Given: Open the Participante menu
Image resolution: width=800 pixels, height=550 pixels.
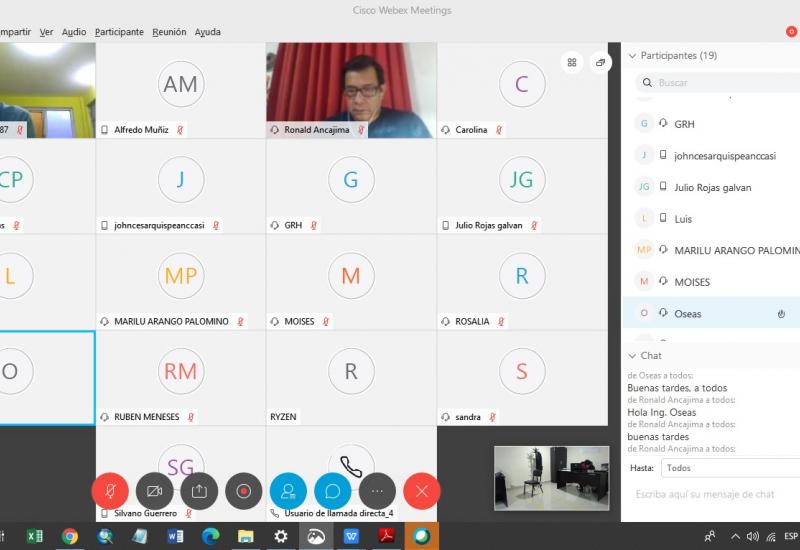Looking at the screenshot, I should pos(119,32).
